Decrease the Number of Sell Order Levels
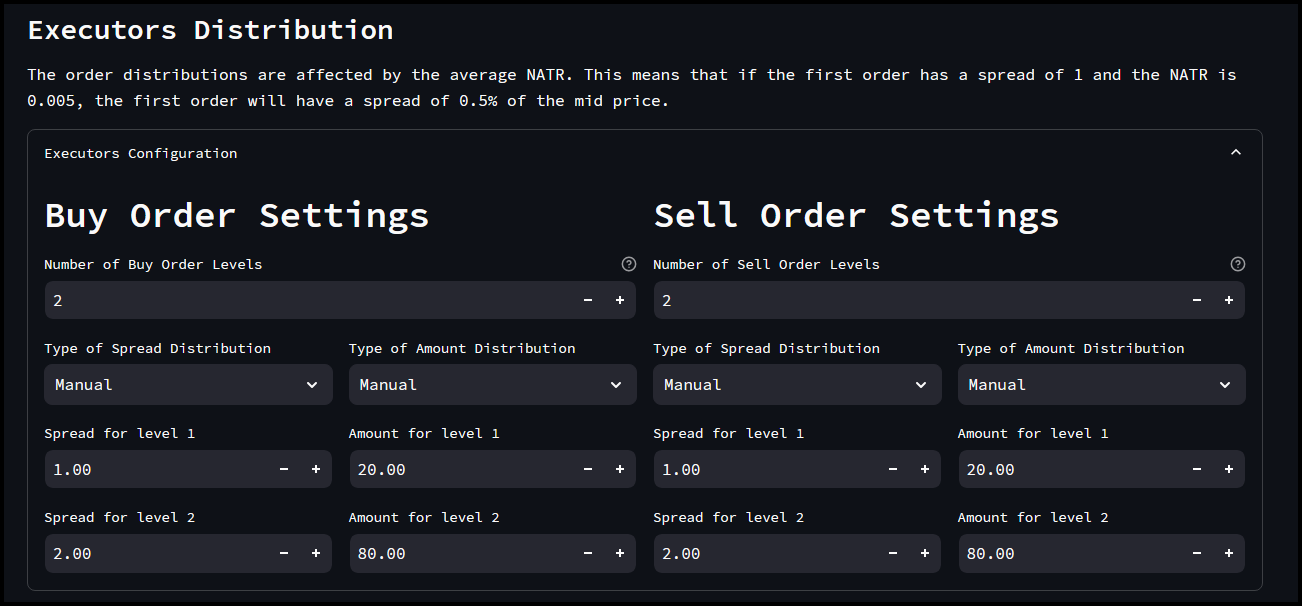The image size is (1302, 606). [1197, 300]
